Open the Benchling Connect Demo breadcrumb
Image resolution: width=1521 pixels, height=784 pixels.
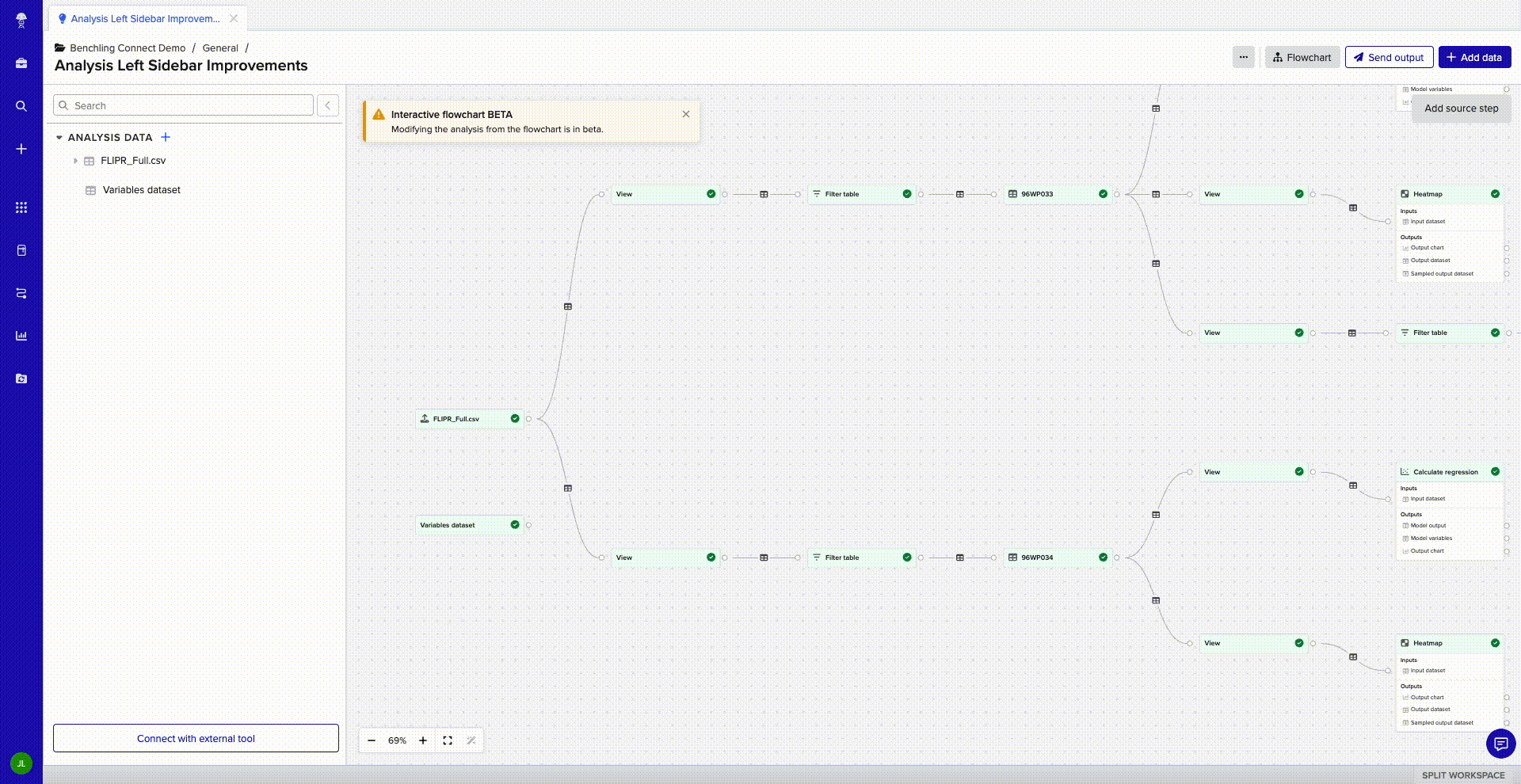click(127, 48)
